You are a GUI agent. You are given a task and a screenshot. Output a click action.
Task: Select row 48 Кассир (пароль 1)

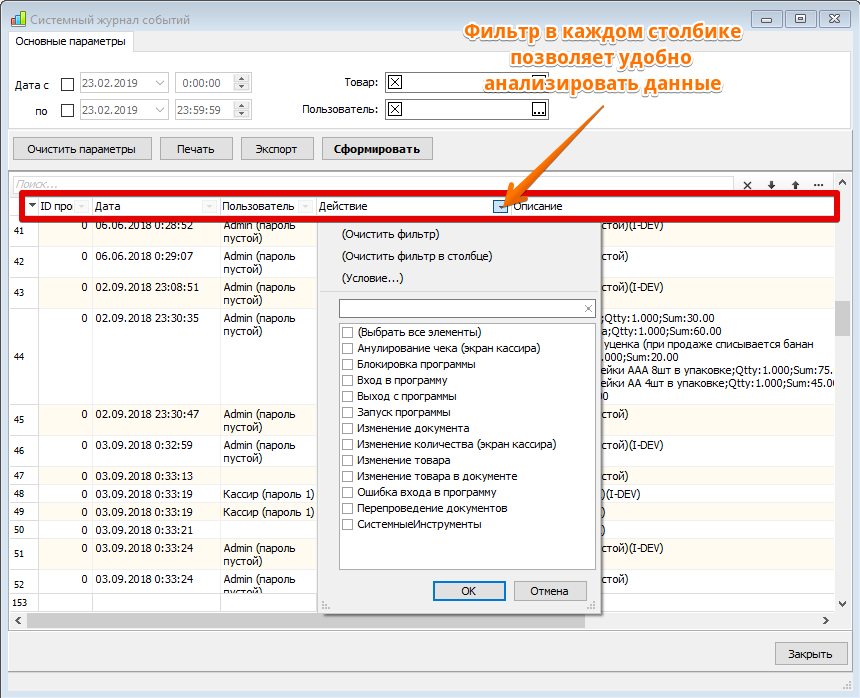click(269, 494)
